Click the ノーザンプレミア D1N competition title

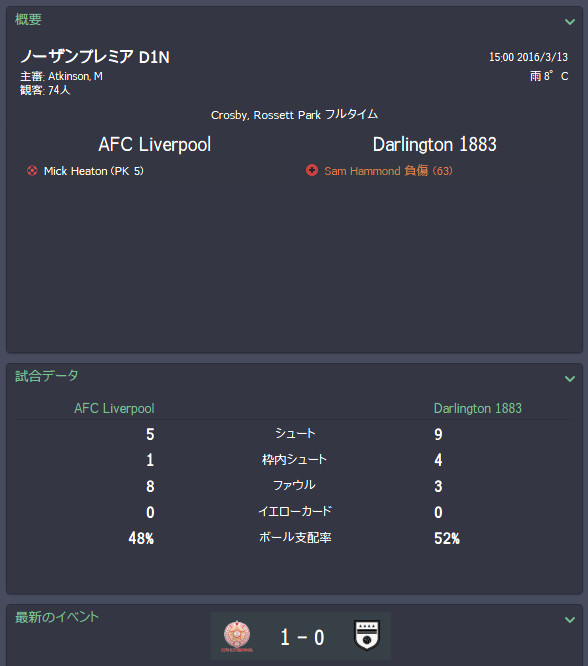coord(95,56)
